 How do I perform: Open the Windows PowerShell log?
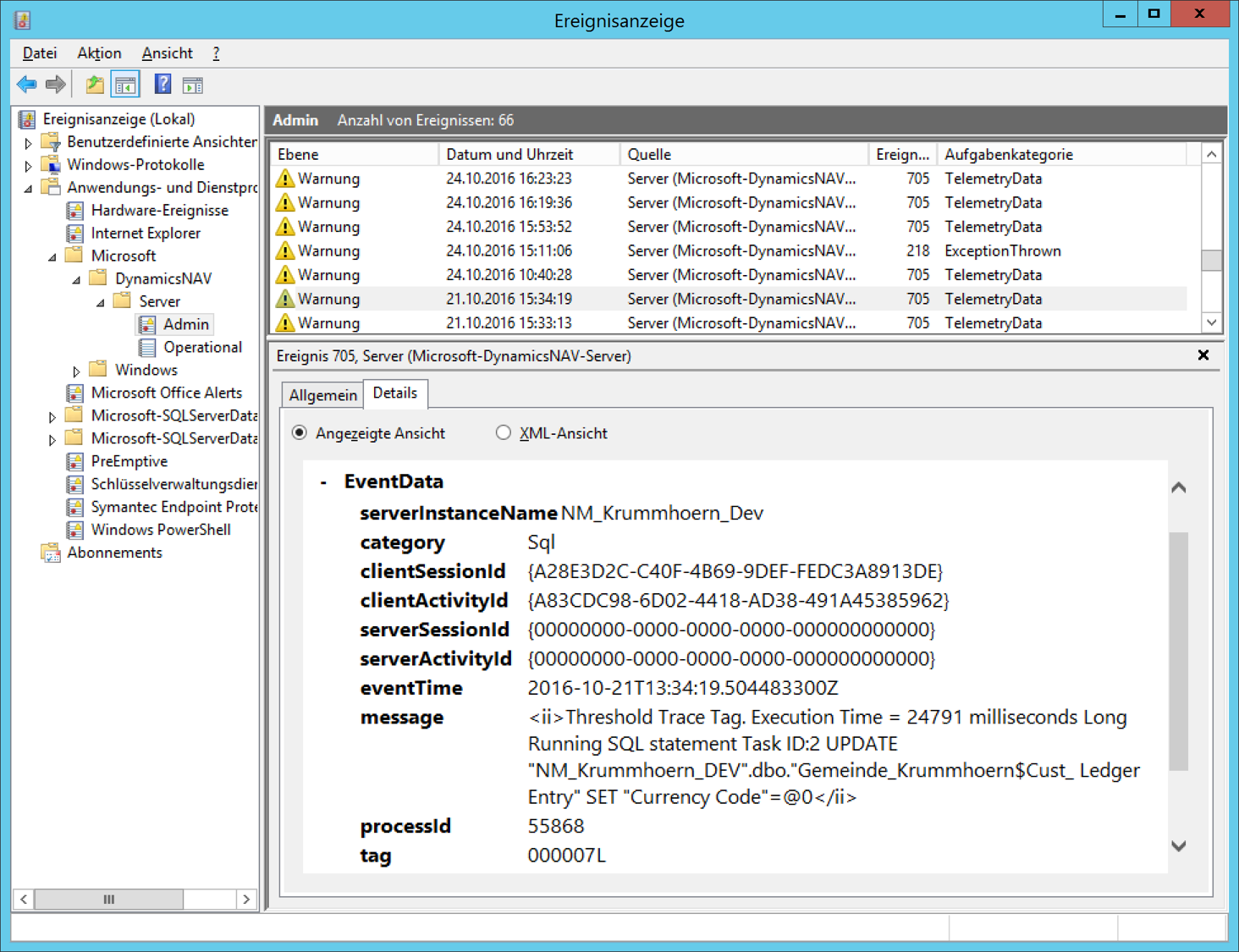[x=160, y=530]
